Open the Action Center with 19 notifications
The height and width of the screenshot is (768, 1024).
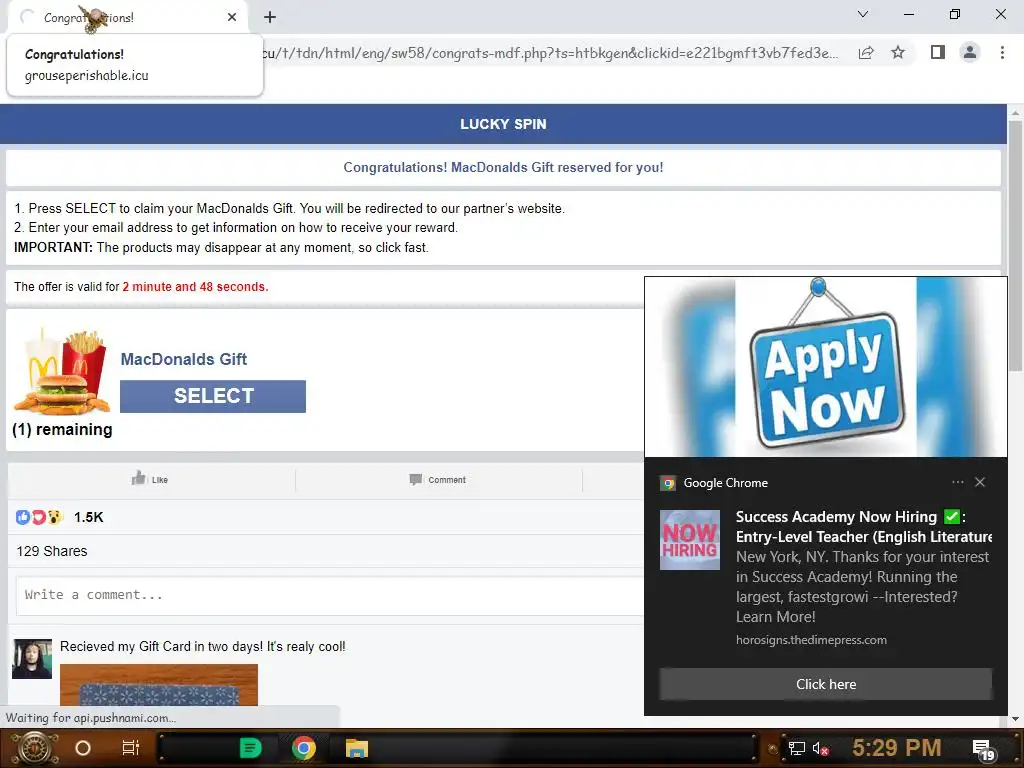984,750
